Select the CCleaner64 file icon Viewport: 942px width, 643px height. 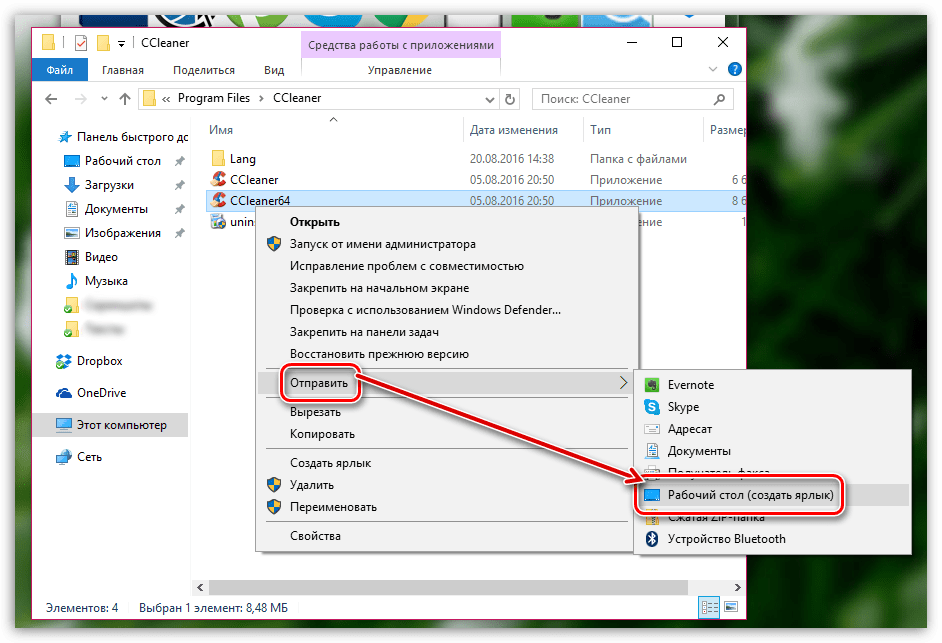click(219, 200)
